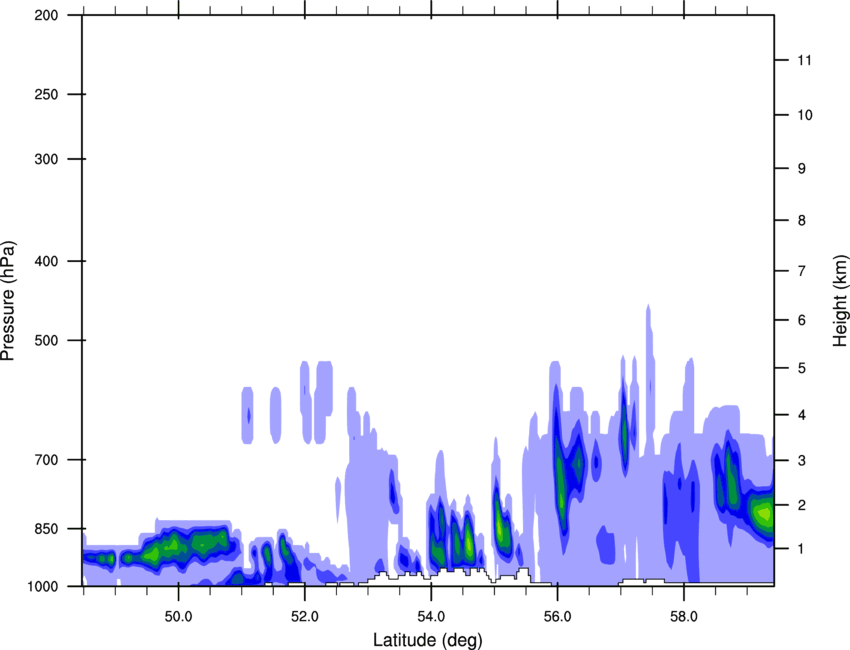Click the 7 km height label
Image resolution: width=850 pixels, height=650 pixels.
click(x=802, y=271)
